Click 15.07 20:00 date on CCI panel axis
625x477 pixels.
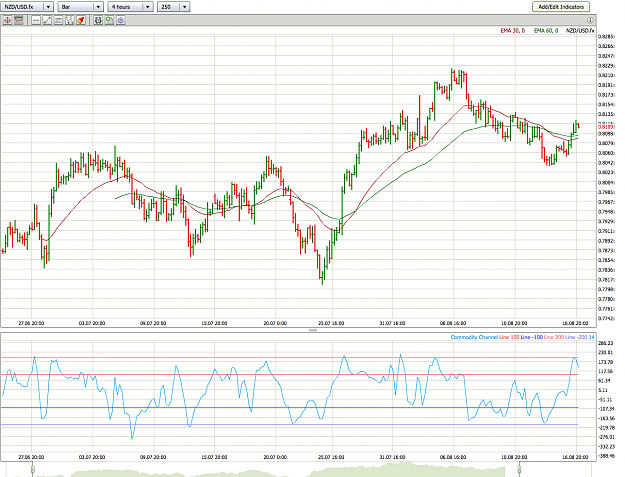click(x=214, y=457)
